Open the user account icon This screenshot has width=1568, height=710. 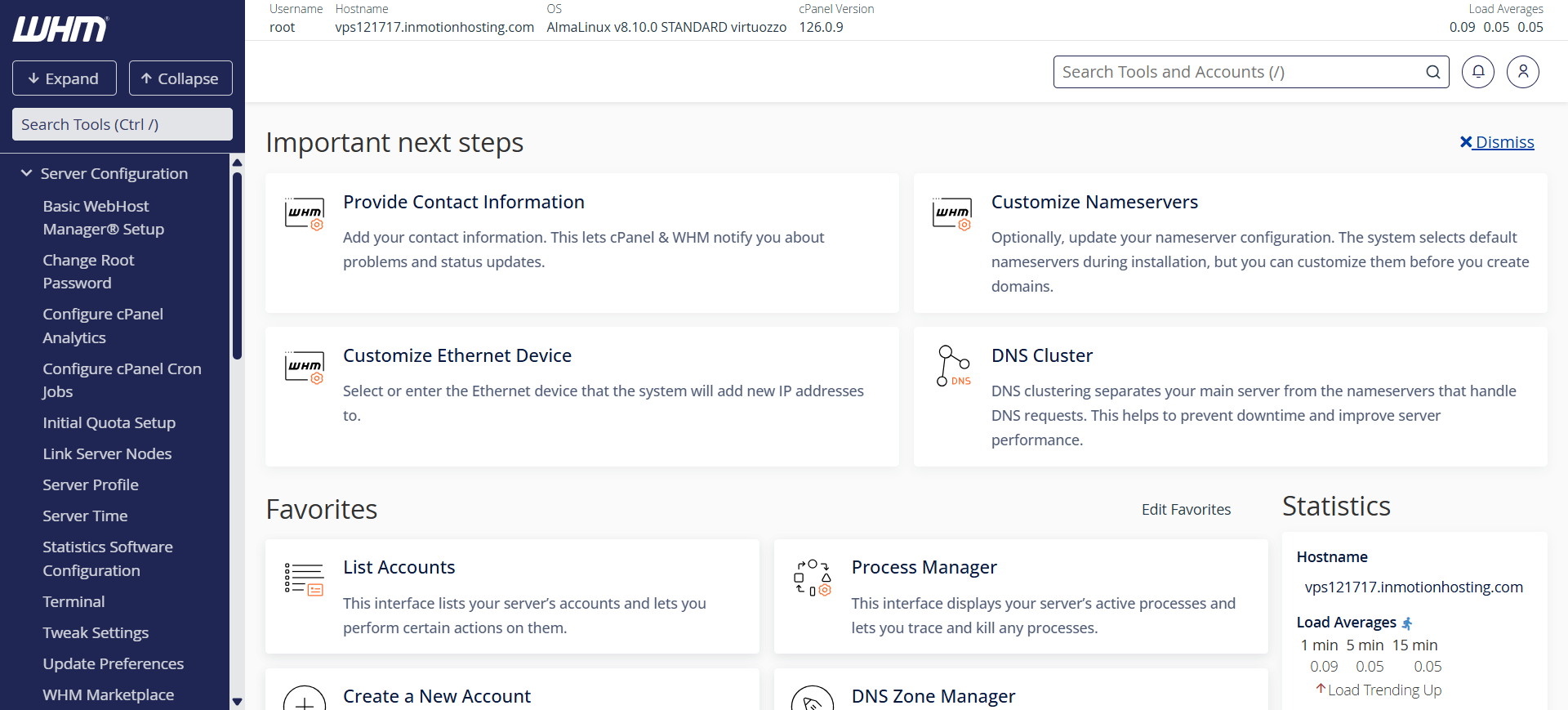point(1523,72)
